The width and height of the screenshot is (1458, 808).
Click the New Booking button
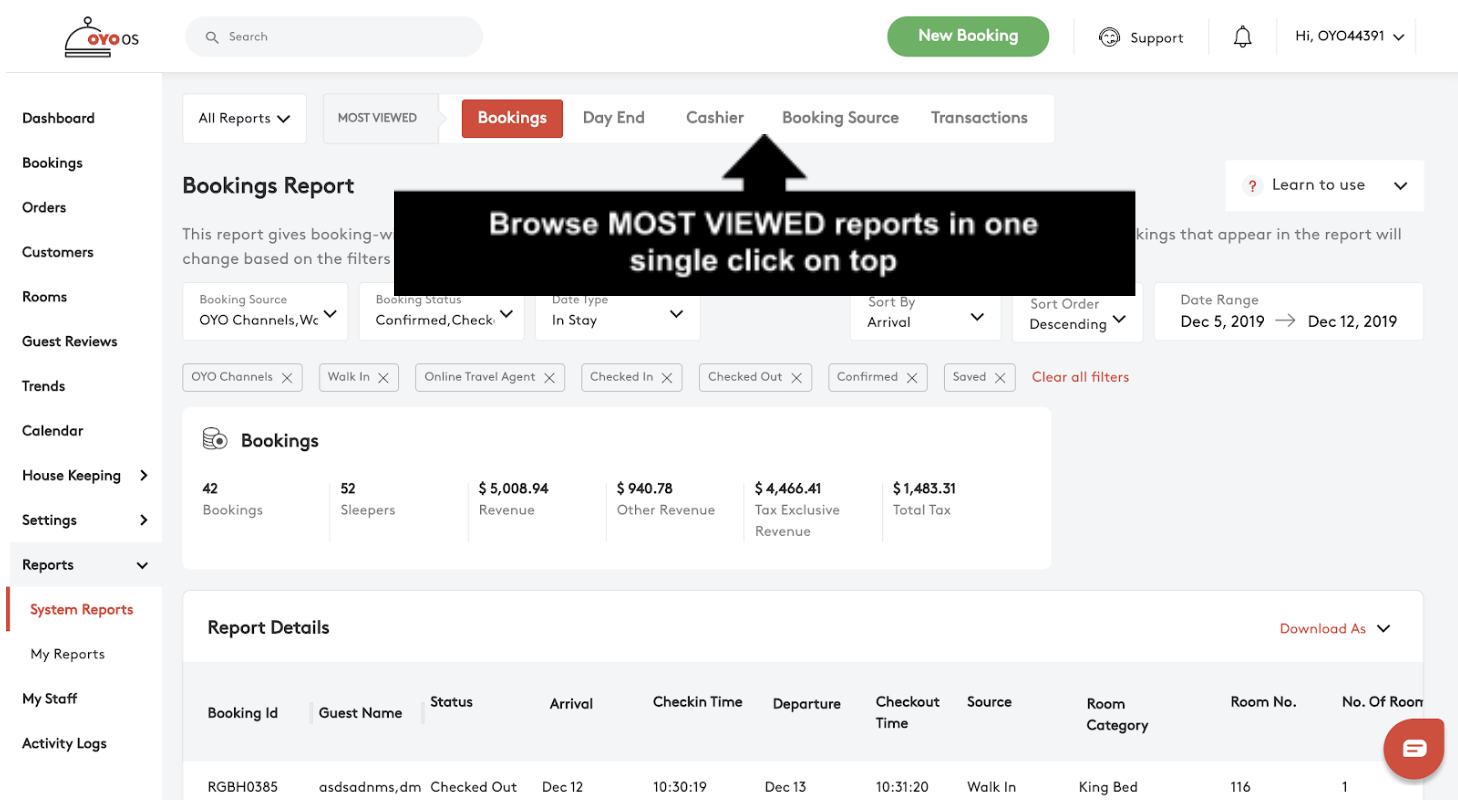(x=968, y=36)
